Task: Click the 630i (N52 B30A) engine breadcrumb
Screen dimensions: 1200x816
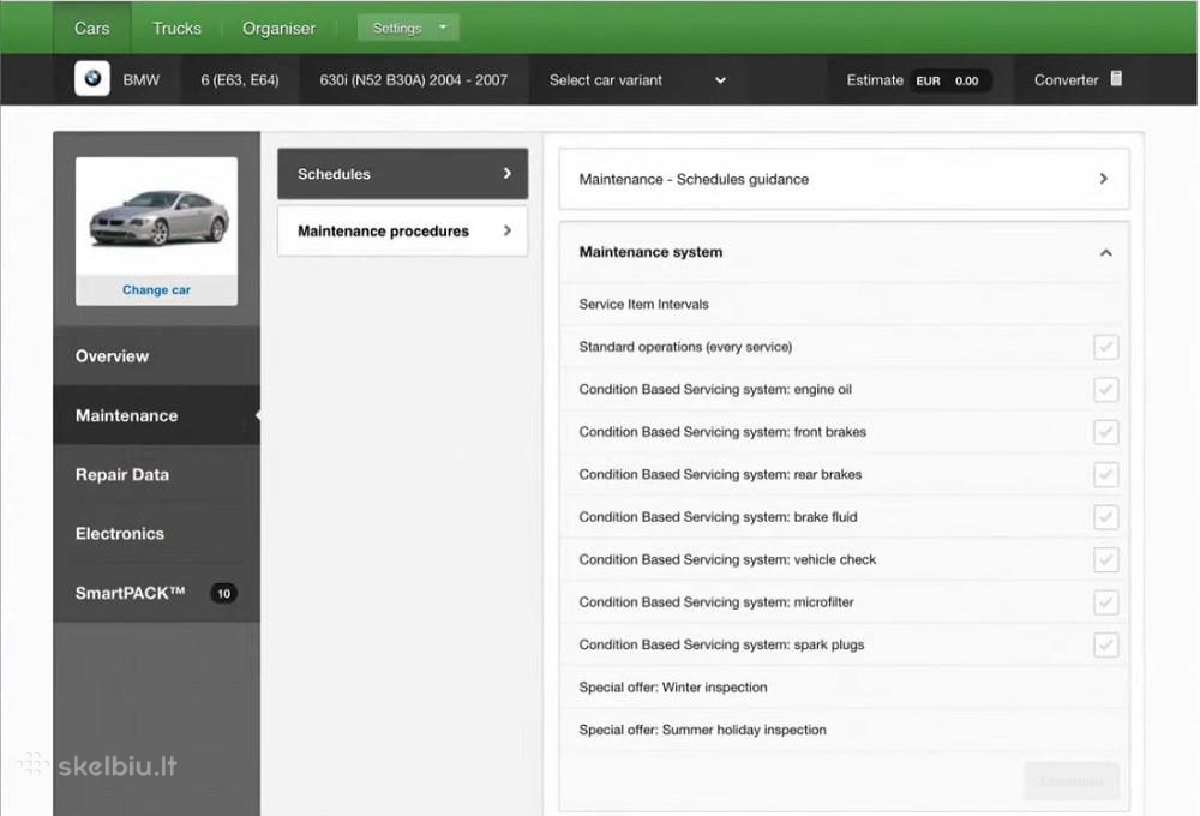Action: click(413, 80)
